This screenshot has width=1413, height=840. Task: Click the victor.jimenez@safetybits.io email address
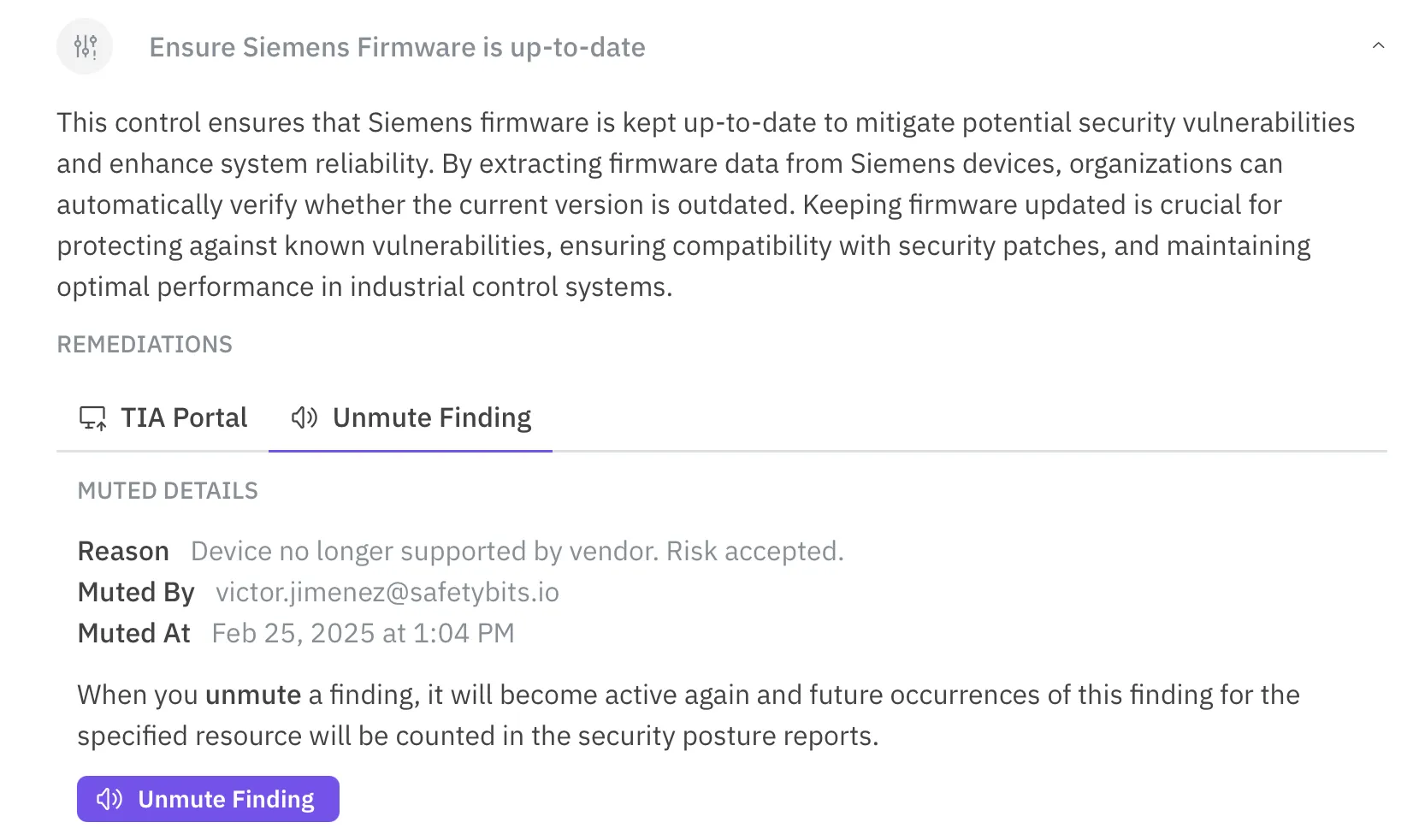[387, 592]
